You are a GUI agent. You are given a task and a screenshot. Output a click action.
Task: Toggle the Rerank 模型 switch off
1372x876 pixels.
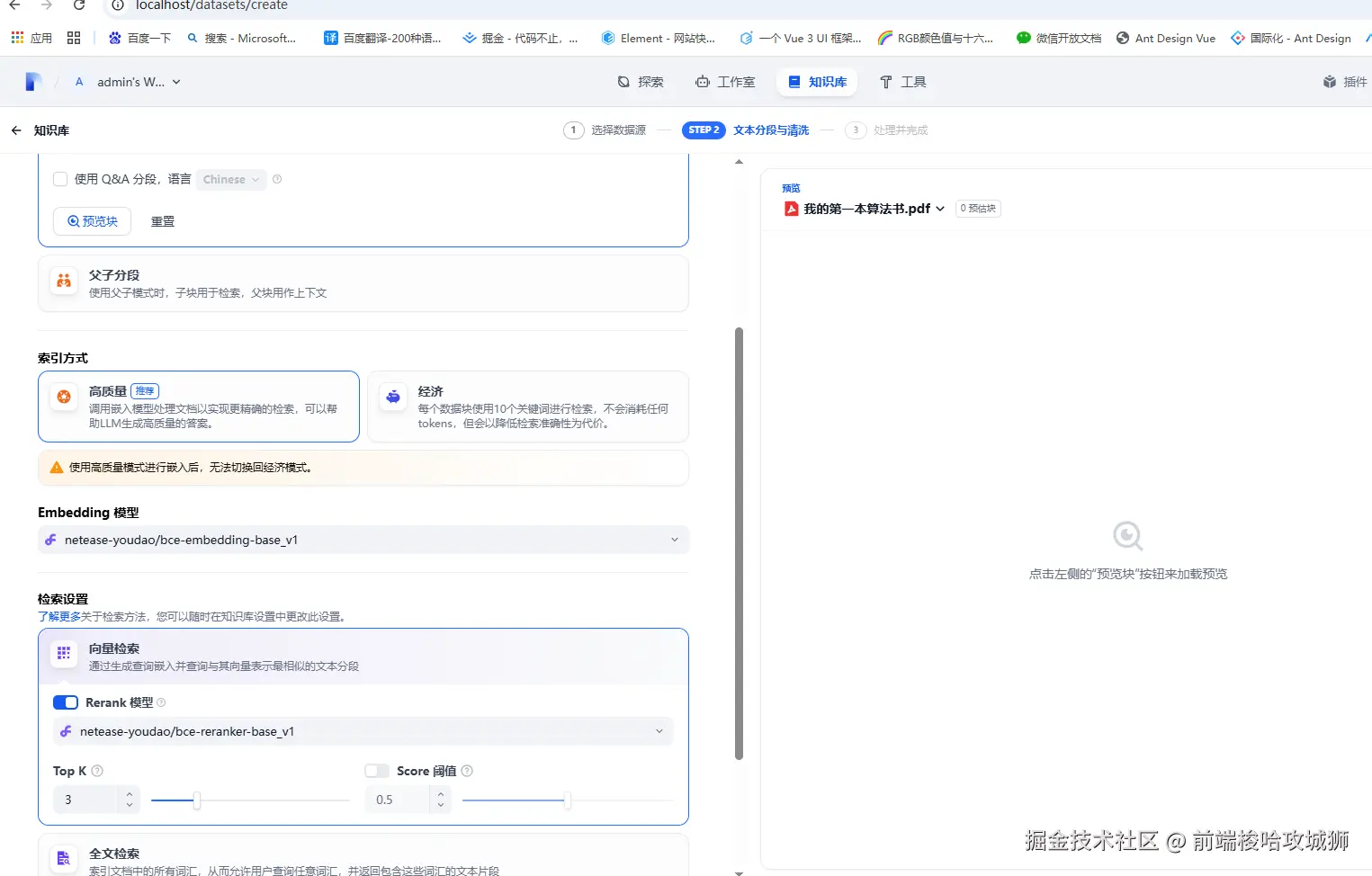pos(66,702)
